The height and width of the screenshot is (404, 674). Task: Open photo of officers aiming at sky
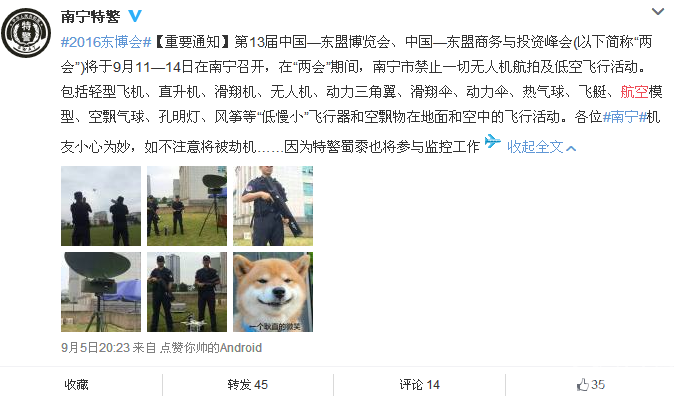coord(101,206)
